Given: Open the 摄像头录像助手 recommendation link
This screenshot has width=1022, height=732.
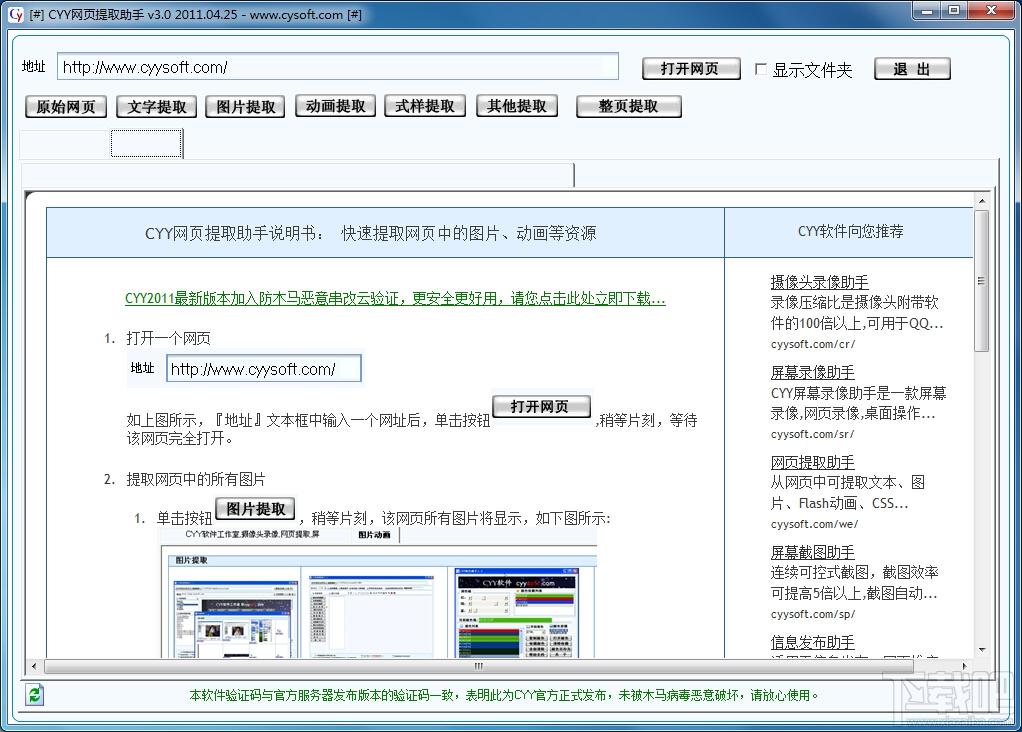Looking at the screenshot, I should (819, 281).
